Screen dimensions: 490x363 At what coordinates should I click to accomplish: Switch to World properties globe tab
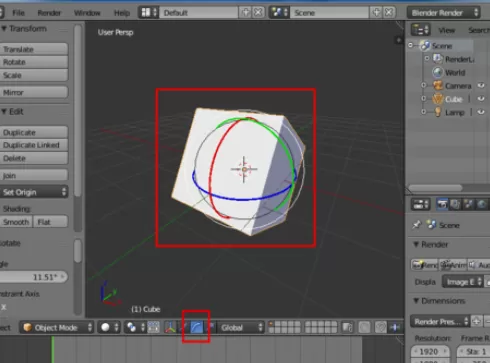pos(481,204)
